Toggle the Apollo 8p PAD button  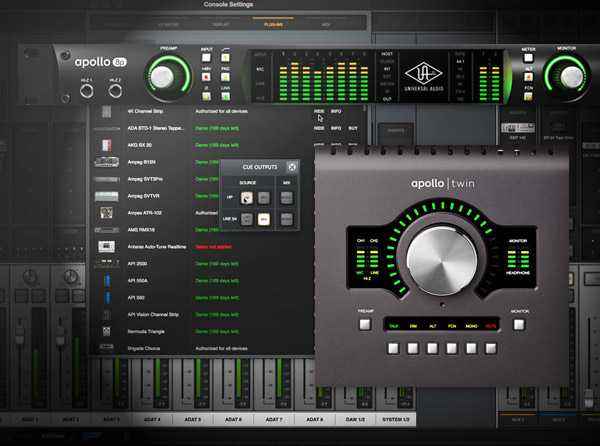[x=225, y=77]
